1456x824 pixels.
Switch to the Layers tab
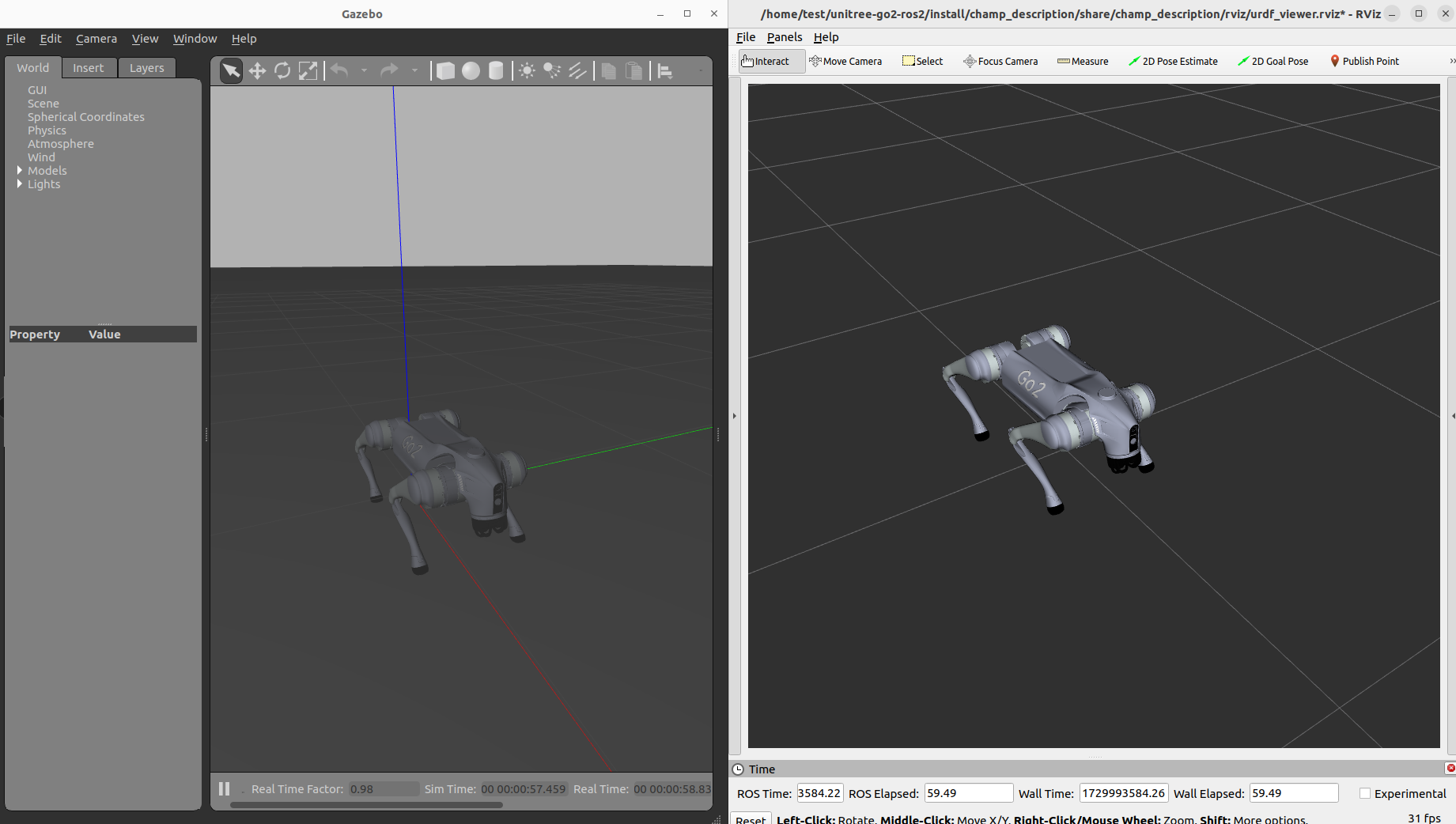coord(147,68)
